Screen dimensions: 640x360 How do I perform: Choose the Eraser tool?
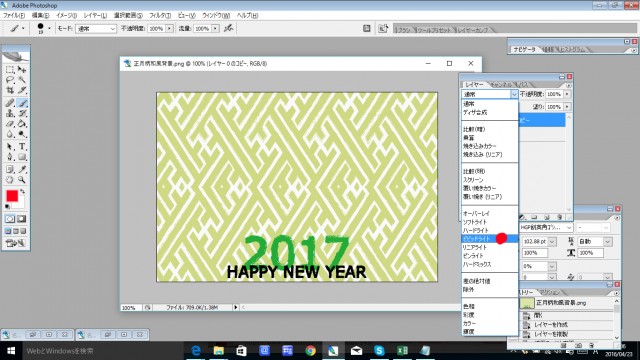[x=10, y=123]
